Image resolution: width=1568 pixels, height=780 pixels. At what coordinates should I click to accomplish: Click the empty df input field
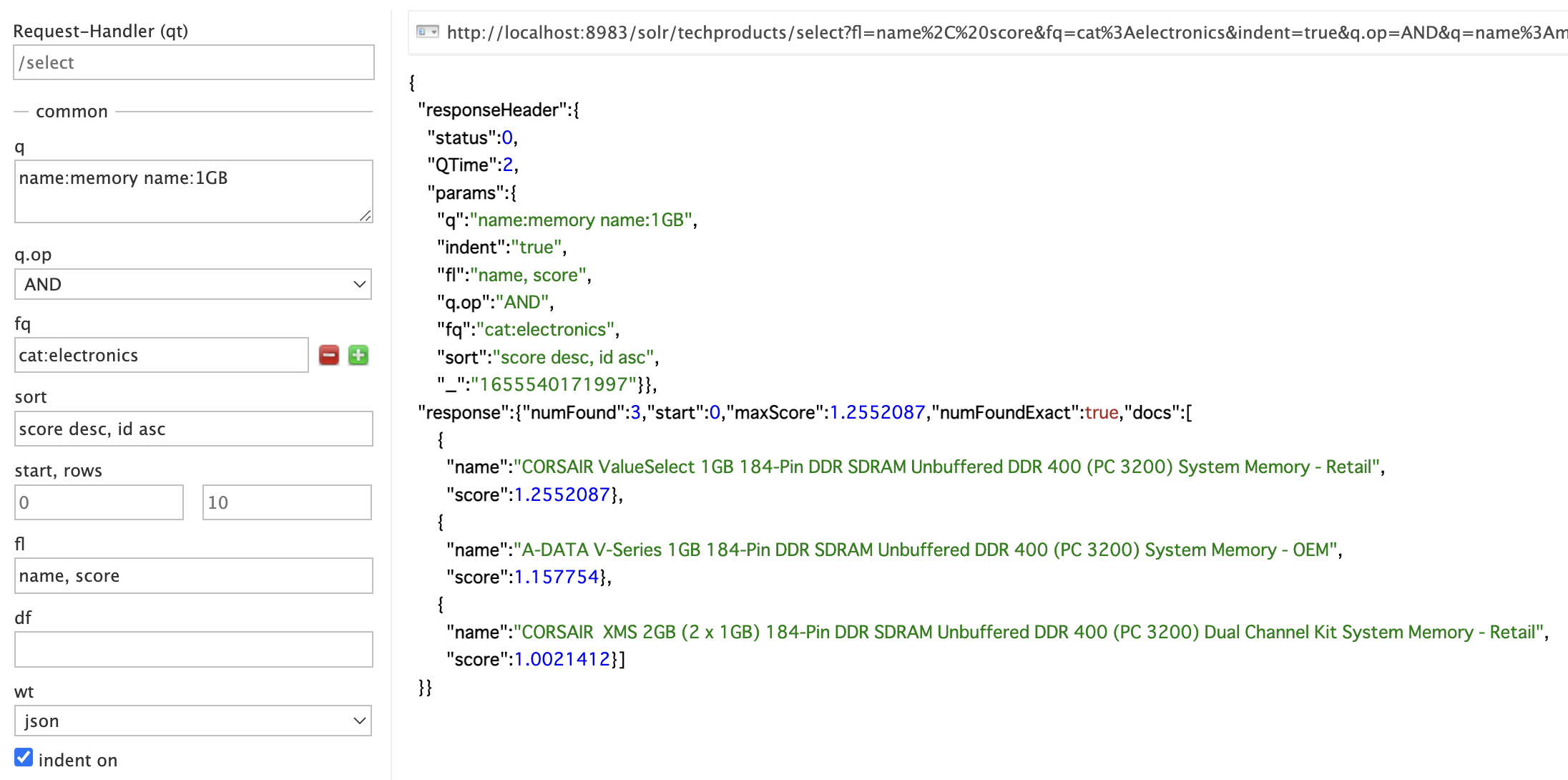(193, 649)
